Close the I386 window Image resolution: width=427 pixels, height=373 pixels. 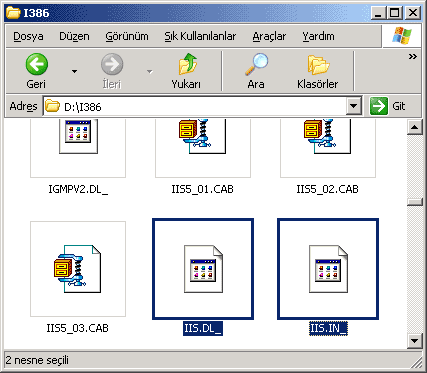pyautogui.click(x=413, y=13)
